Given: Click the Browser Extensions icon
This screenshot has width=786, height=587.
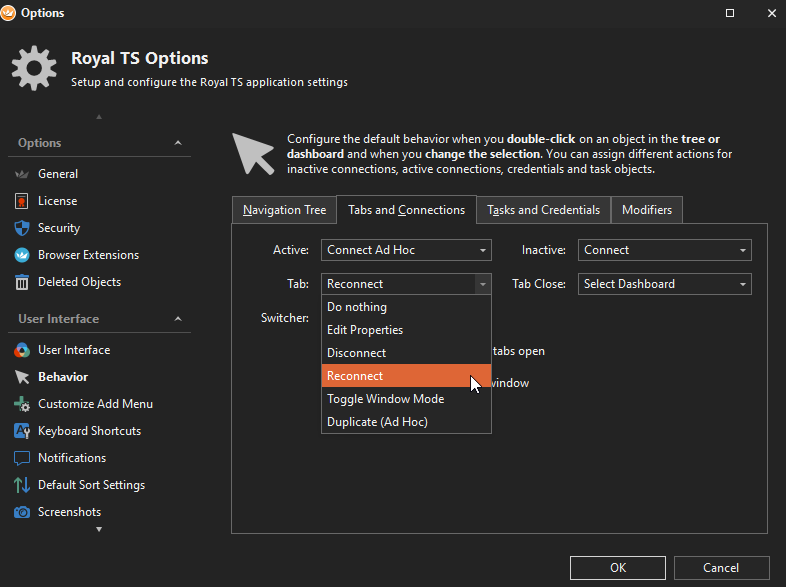Looking at the screenshot, I should click(x=22, y=255).
